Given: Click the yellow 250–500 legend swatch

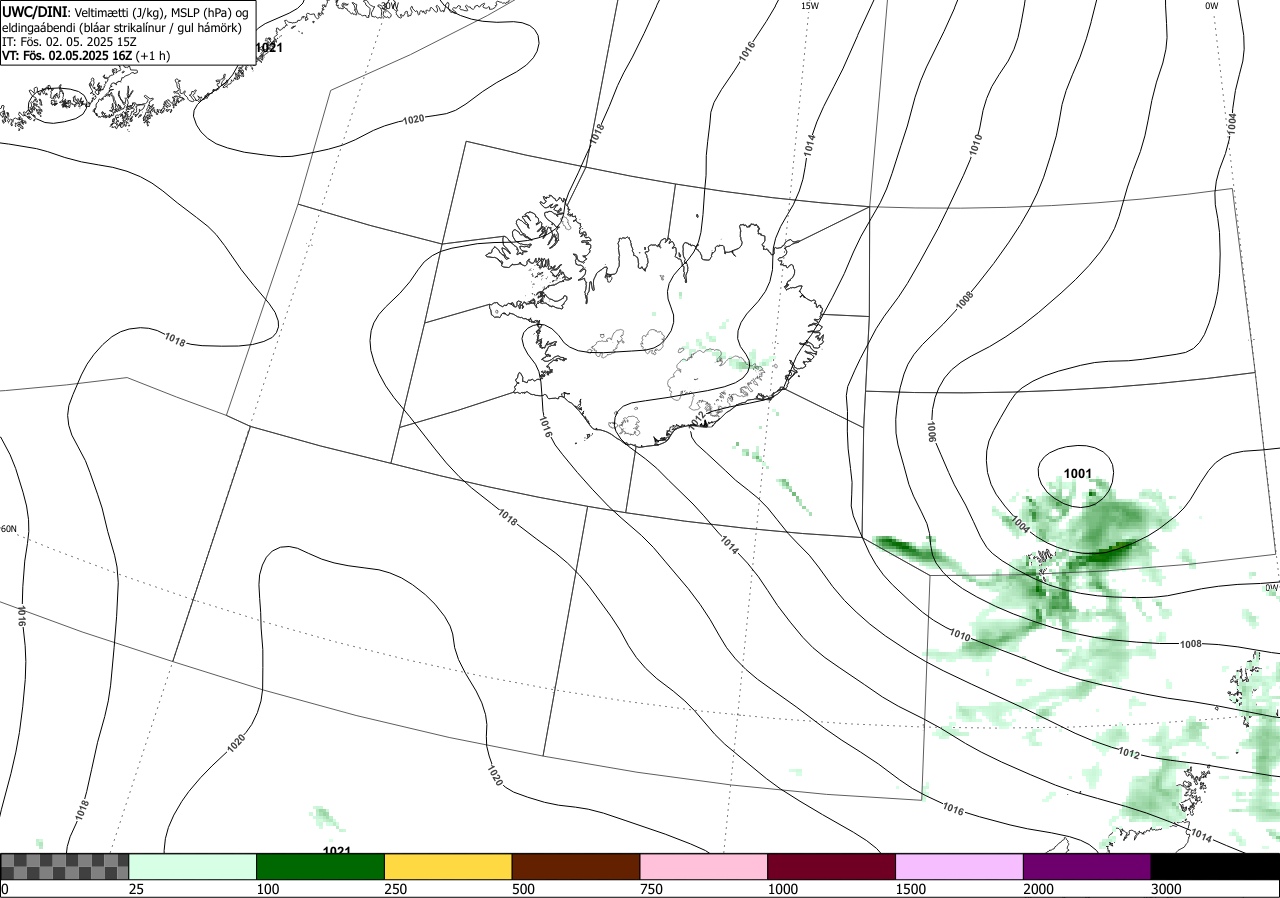Looking at the screenshot, I should (448, 866).
